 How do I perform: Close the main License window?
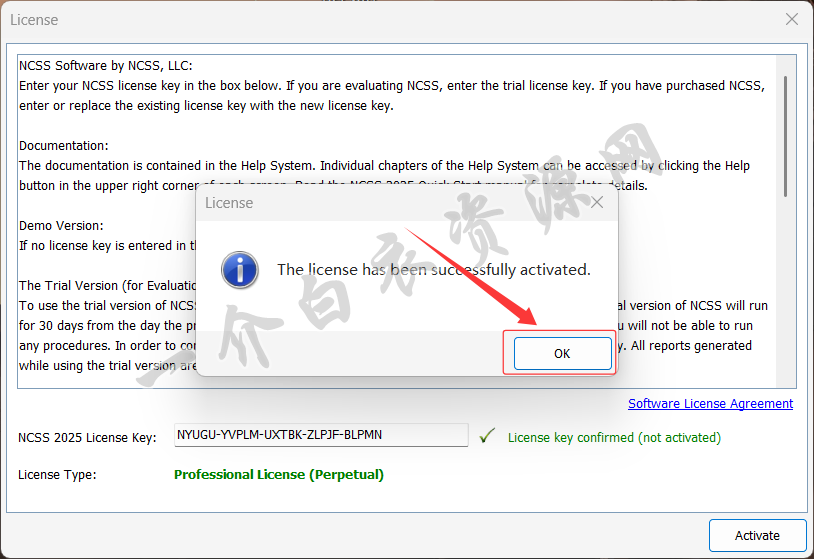click(791, 19)
